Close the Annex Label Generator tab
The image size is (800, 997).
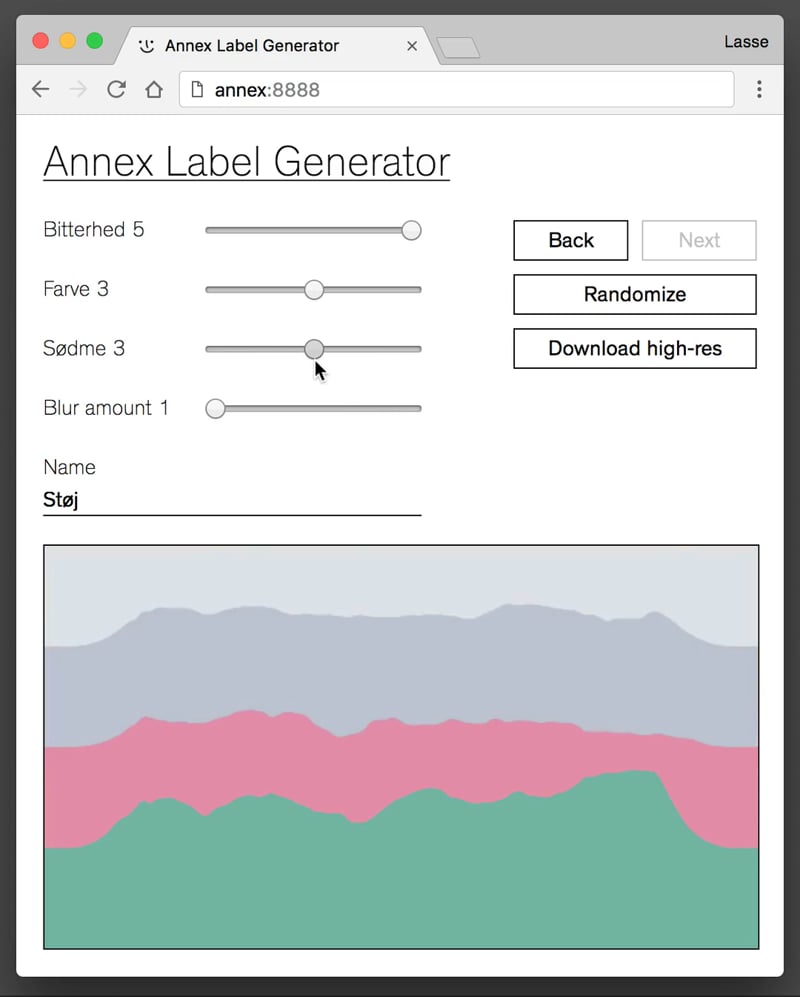point(412,46)
